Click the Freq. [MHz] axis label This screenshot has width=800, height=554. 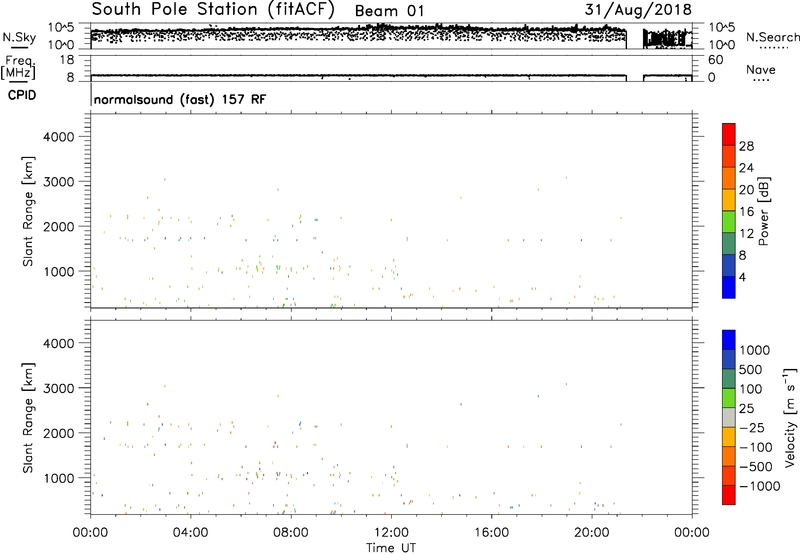point(18,68)
